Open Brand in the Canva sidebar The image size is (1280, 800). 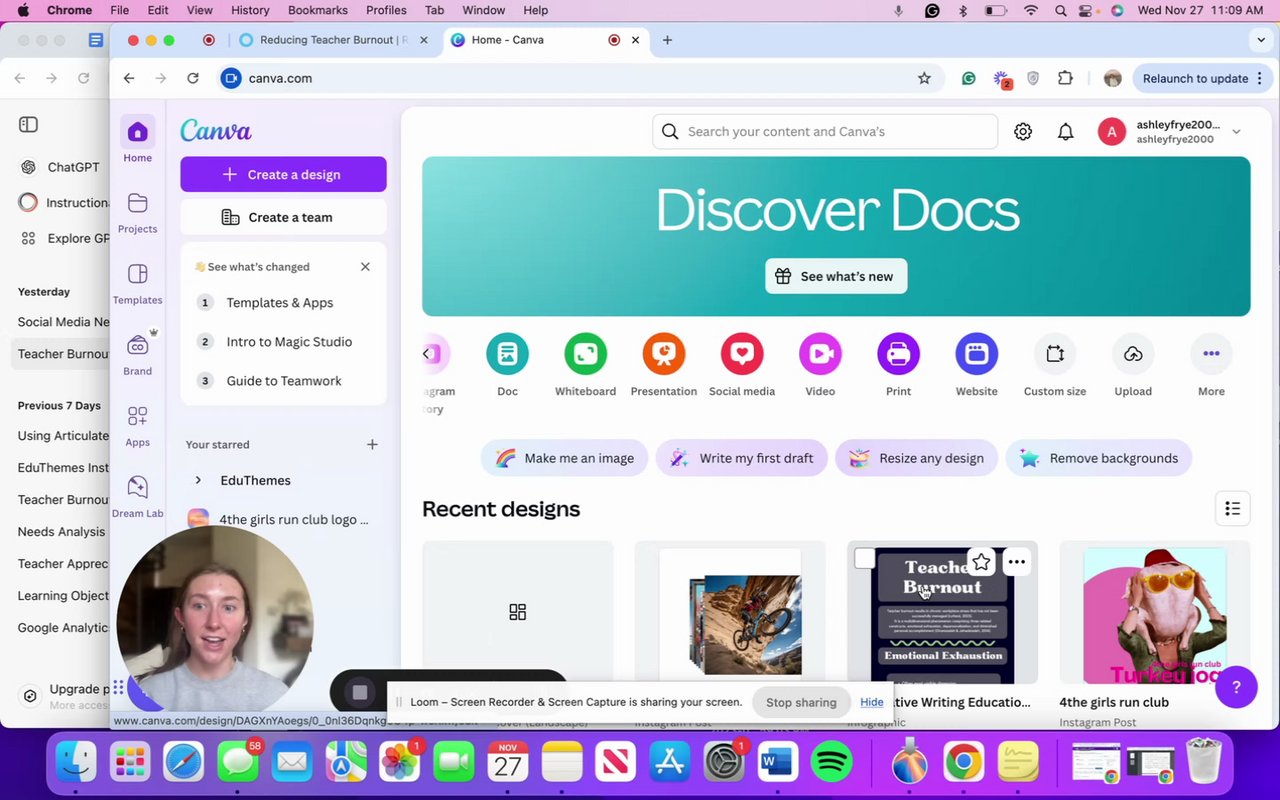pyautogui.click(x=138, y=354)
